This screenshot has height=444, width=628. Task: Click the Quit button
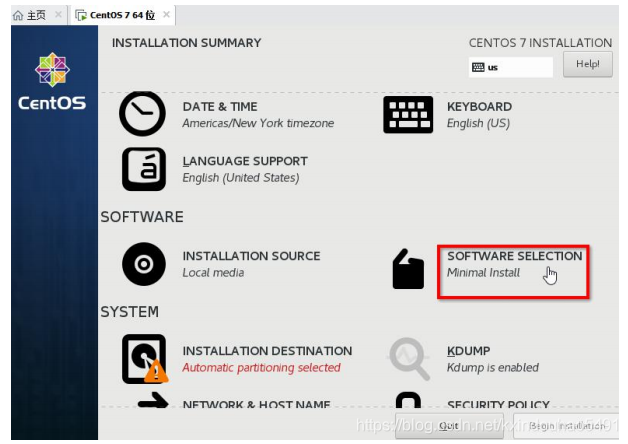(449, 426)
